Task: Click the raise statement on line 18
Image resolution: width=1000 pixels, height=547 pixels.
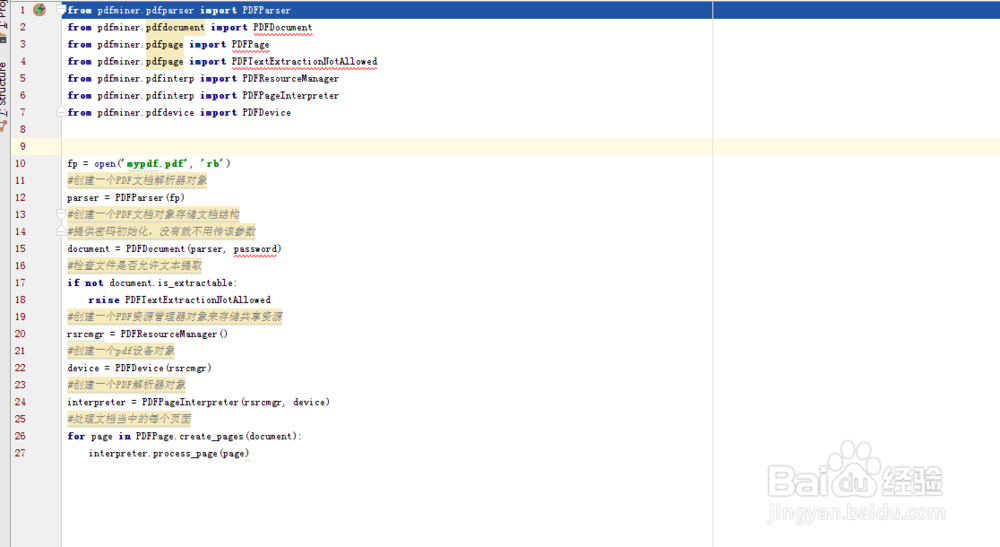Action: [179, 300]
